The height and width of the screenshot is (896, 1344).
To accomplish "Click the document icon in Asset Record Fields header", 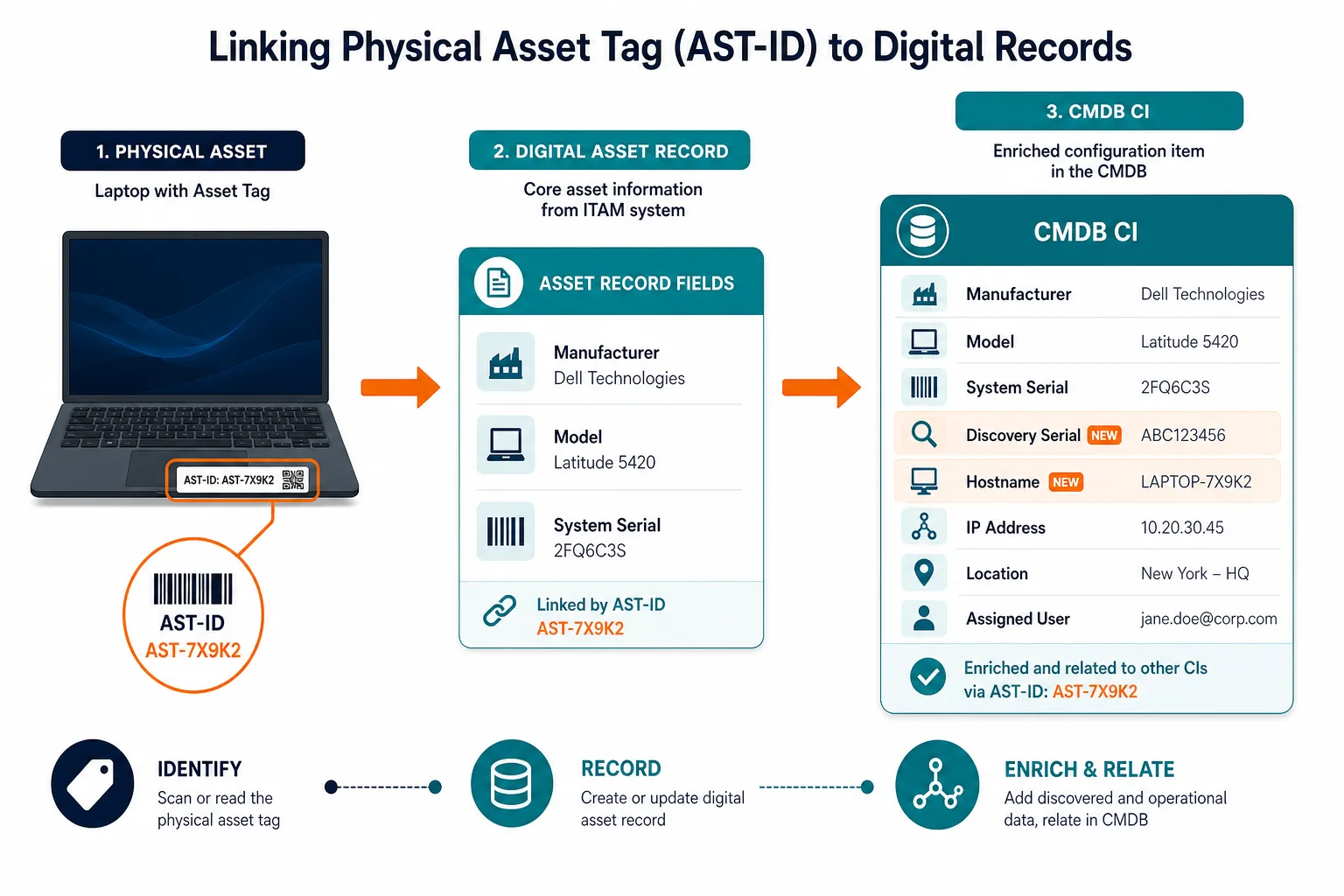I will [x=499, y=283].
